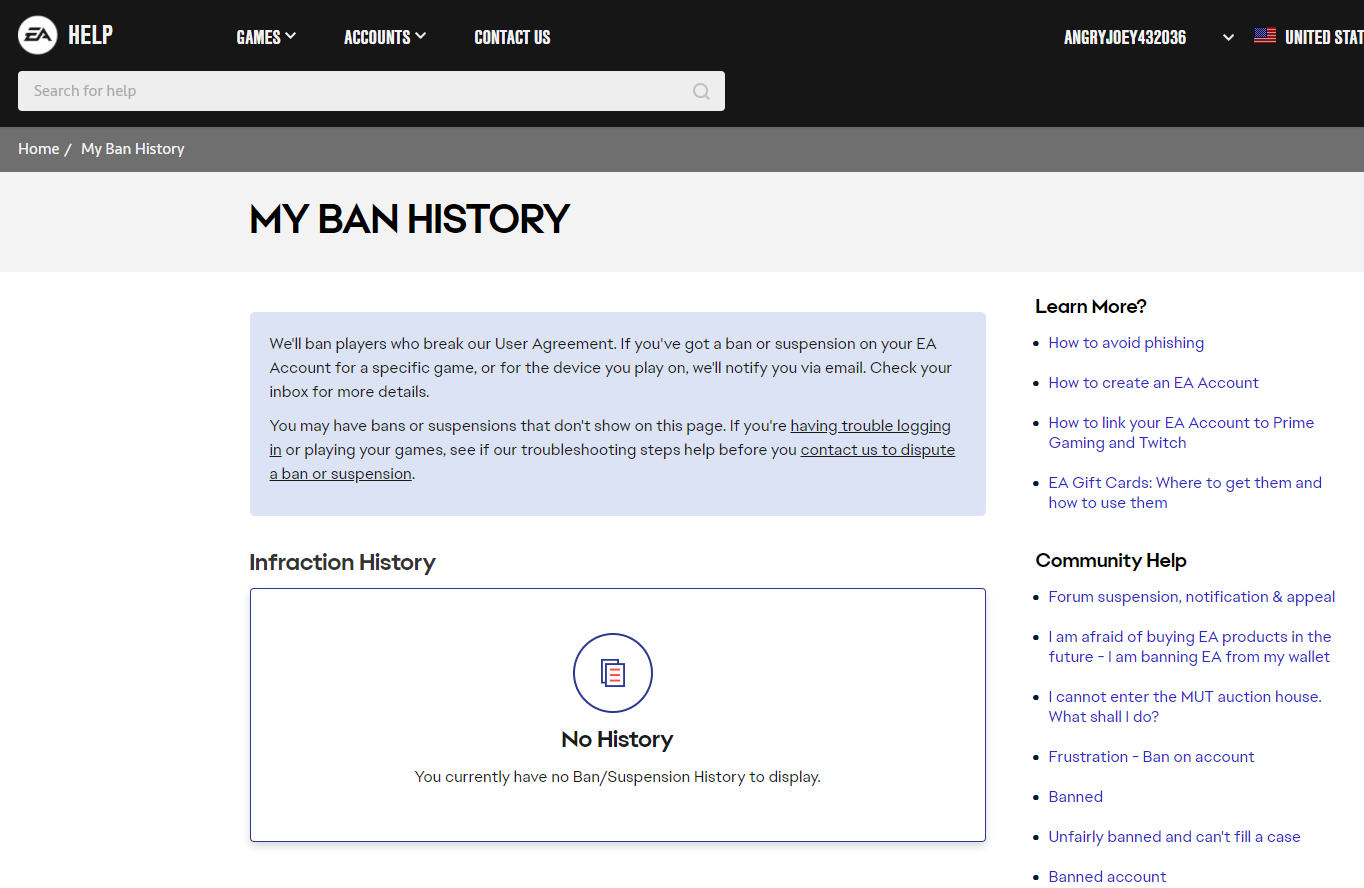
Task: Open afraid of buying EA products thread
Action: click(1190, 647)
